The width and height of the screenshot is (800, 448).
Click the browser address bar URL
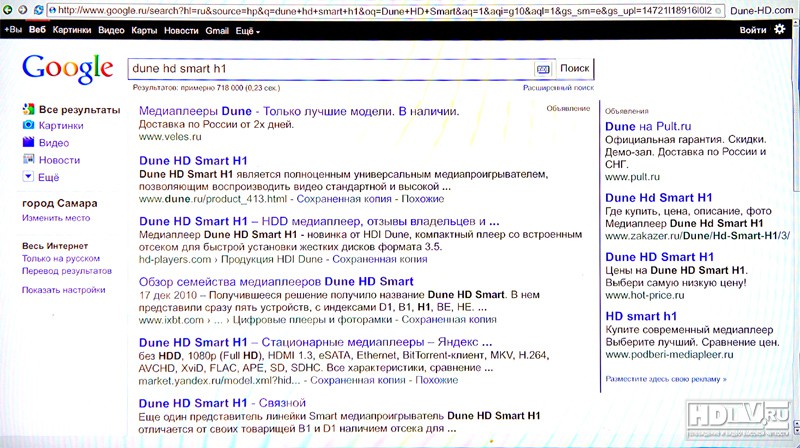tap(385, 10)
